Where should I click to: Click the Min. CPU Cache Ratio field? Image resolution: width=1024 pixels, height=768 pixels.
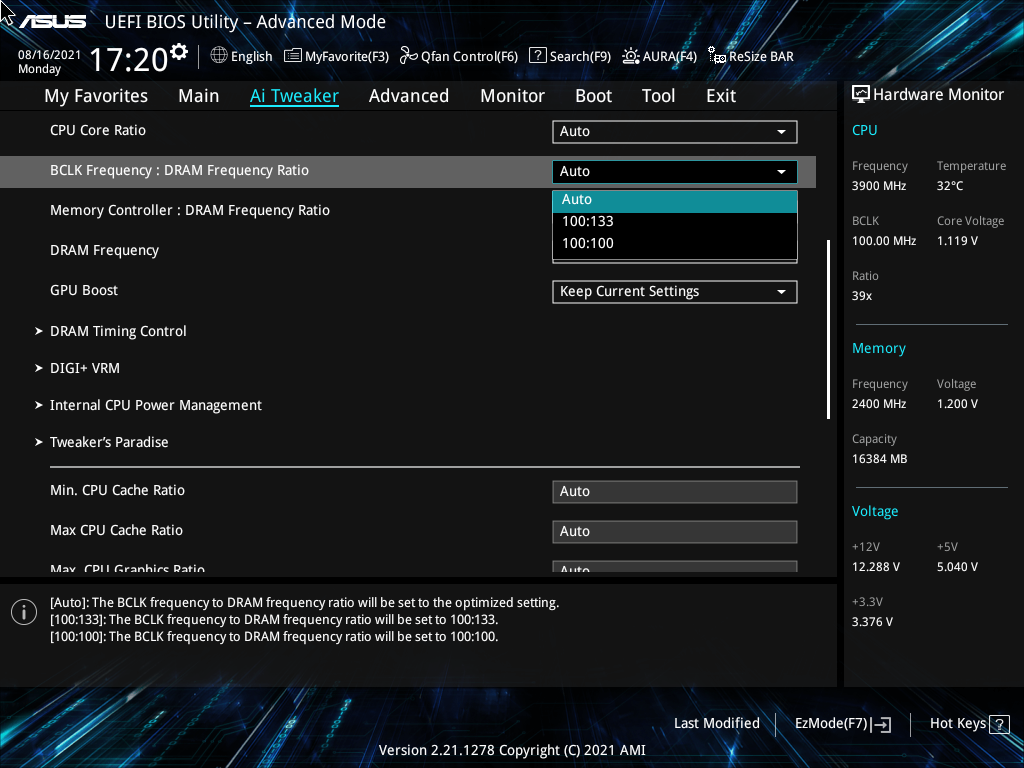(675, 492)
